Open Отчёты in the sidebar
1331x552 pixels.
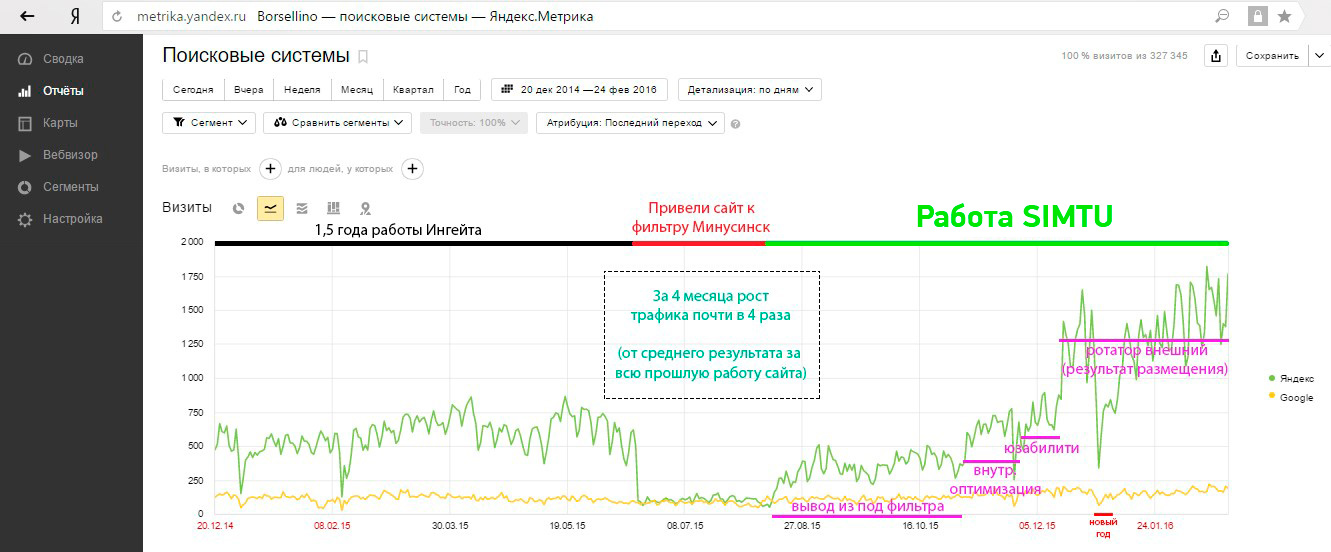pos(63,91)
